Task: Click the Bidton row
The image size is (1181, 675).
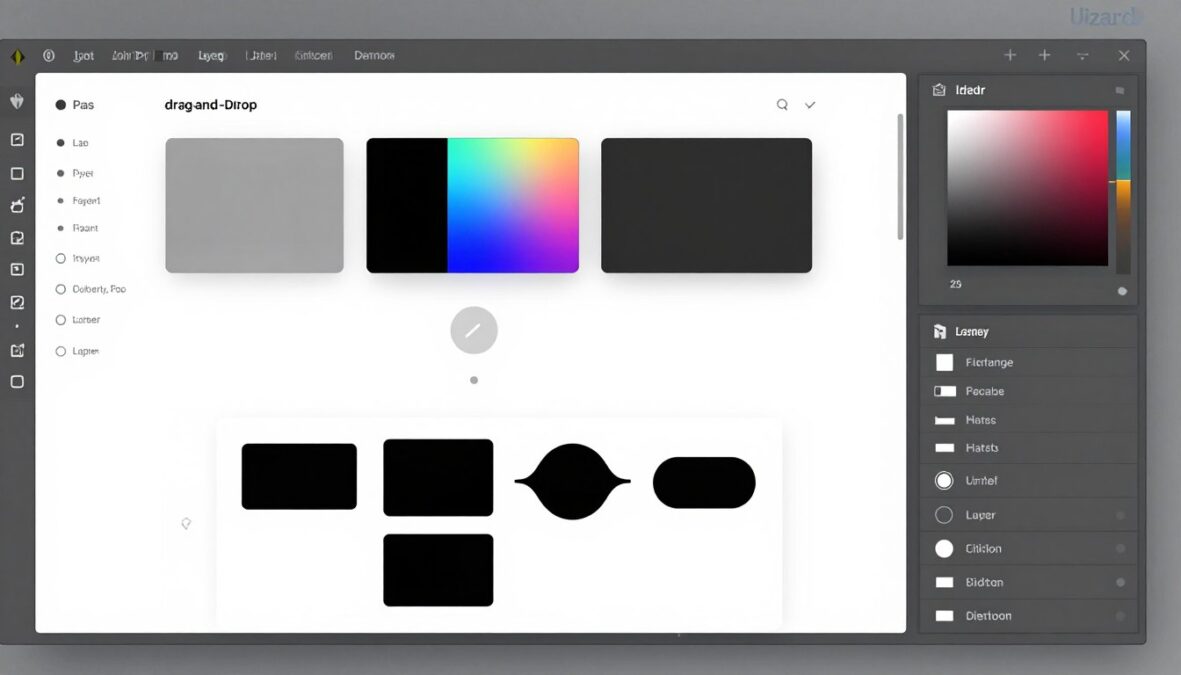Action: click(x=1029, y=582)
